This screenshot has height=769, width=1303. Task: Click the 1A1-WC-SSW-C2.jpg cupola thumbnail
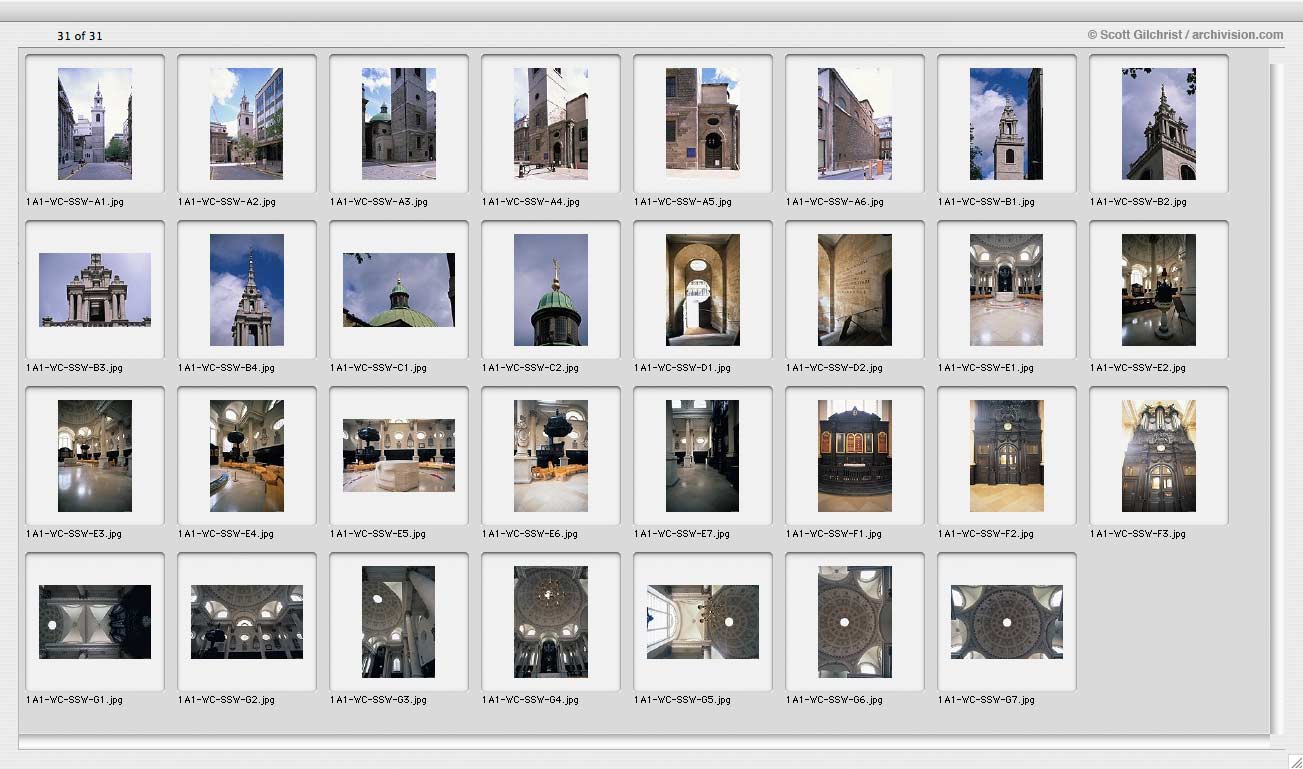[x=551, y=290]
